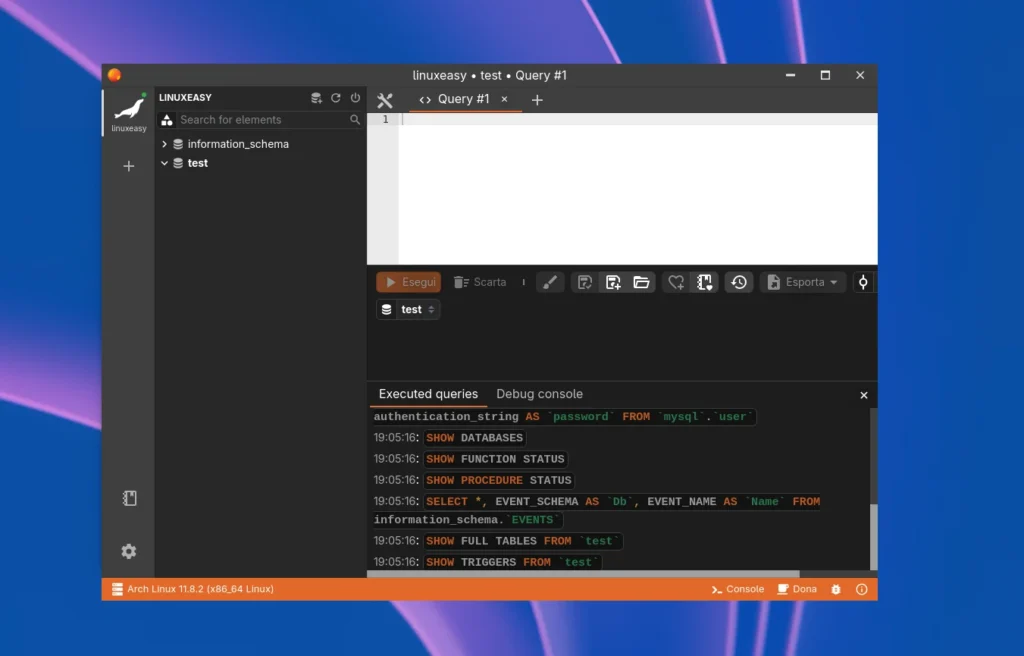
Task: Toggle the notes bookmark panel icon
Action: point(128,498)
